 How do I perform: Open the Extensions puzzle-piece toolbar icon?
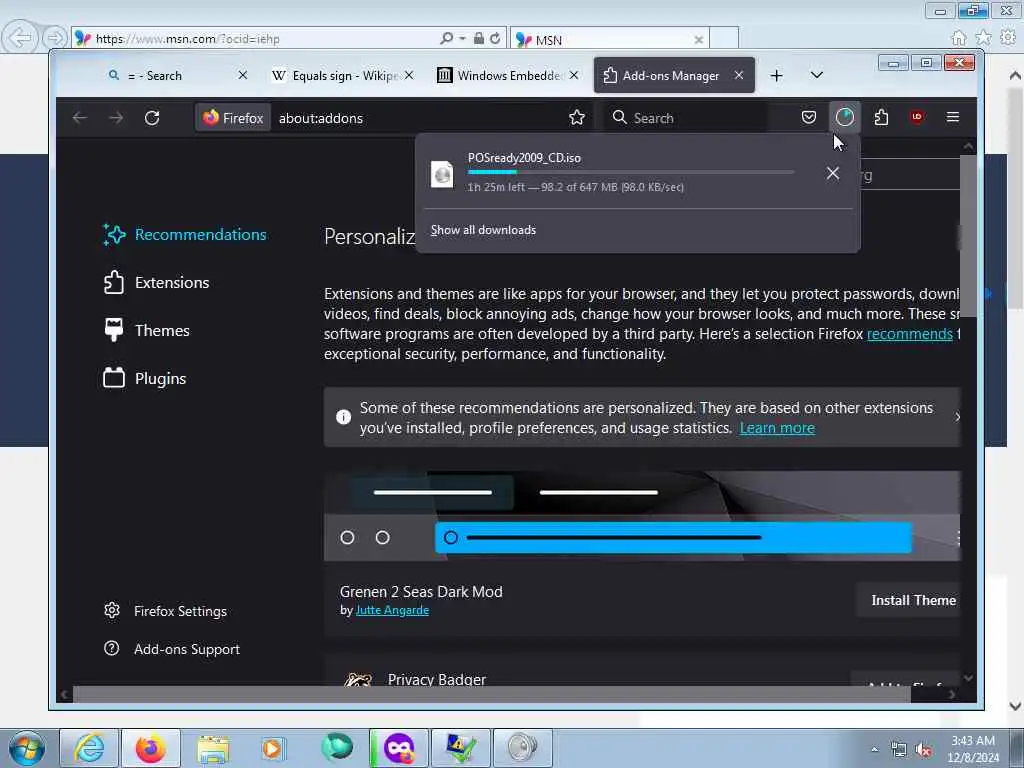coord(881,118)
